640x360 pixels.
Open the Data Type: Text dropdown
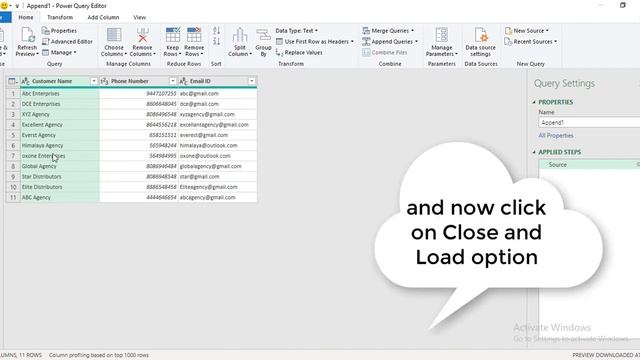click(296, 31)
